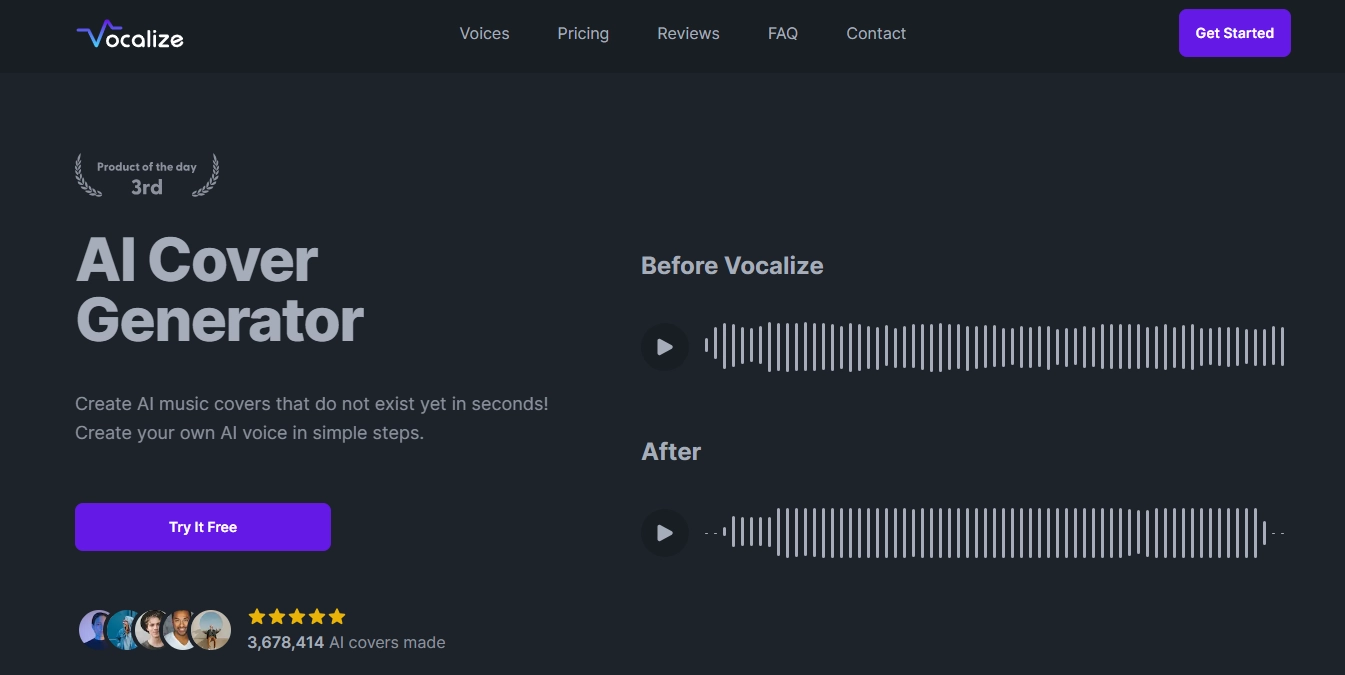Go to the Contact page

pos(875,33)
